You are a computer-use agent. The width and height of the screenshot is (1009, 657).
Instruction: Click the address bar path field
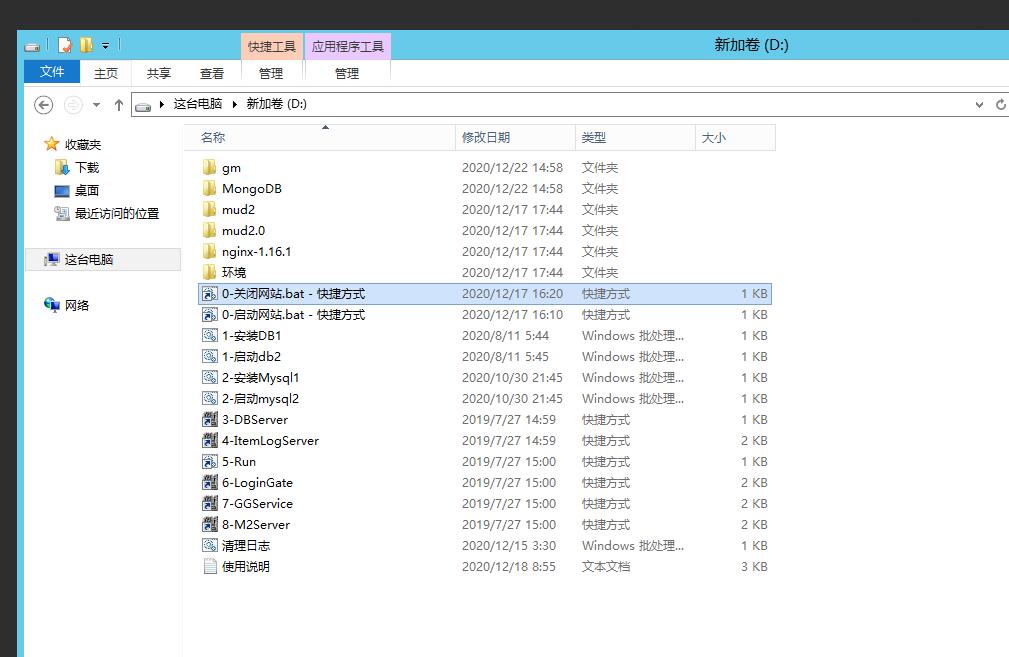600,104
